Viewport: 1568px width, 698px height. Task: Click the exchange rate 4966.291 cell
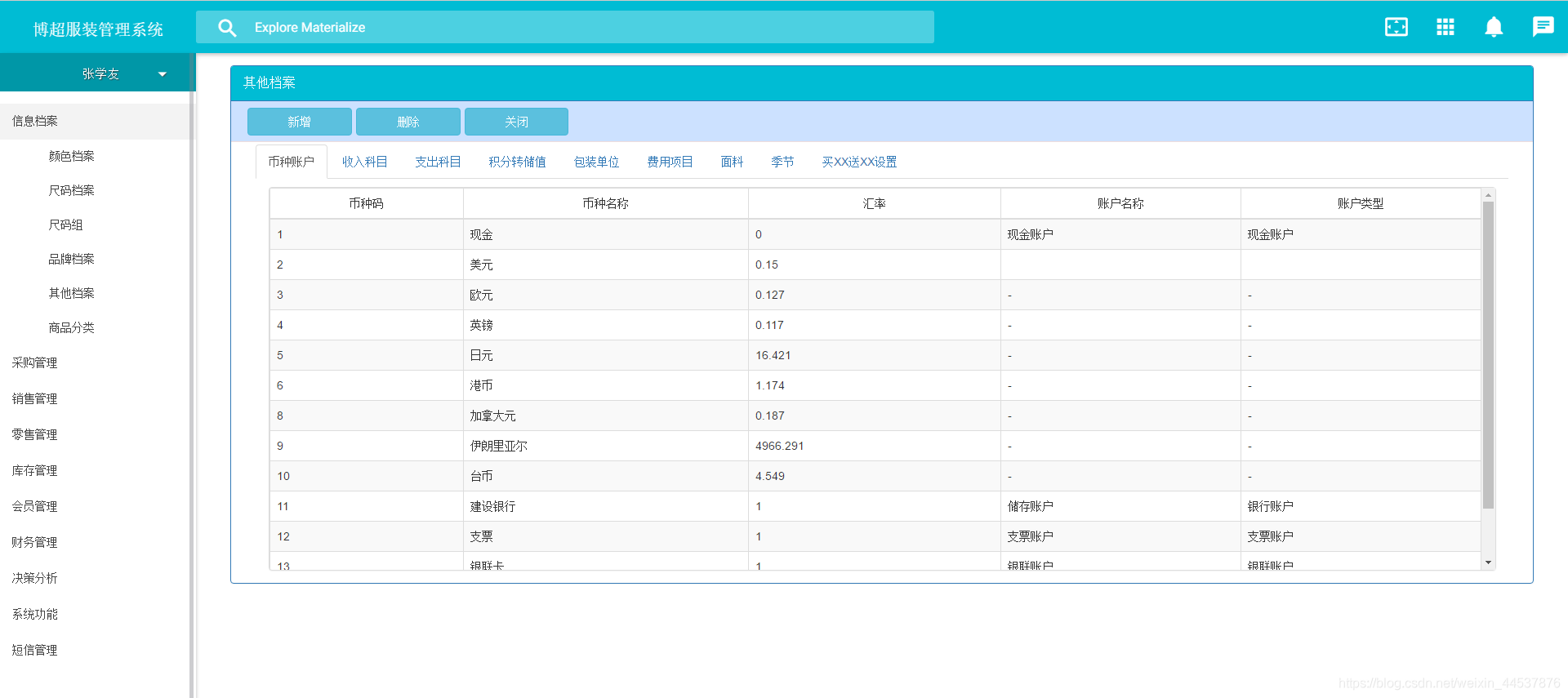tap(875, 446)
